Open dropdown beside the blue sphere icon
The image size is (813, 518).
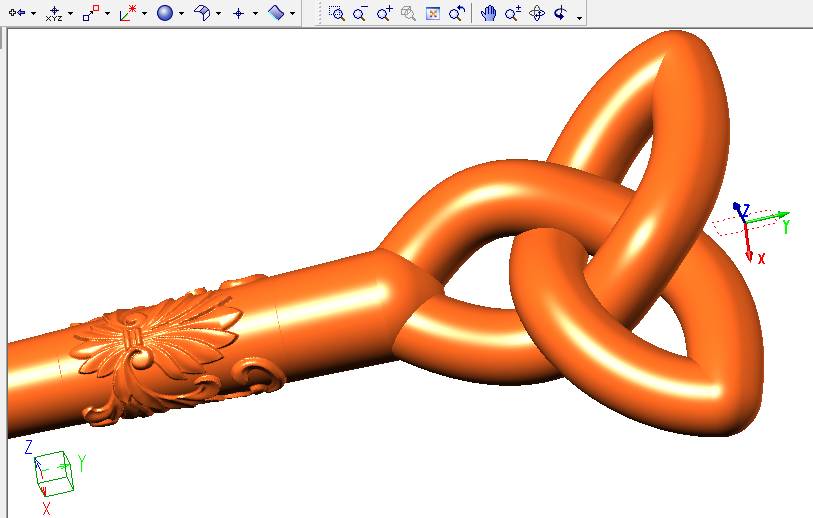(181, 13)
